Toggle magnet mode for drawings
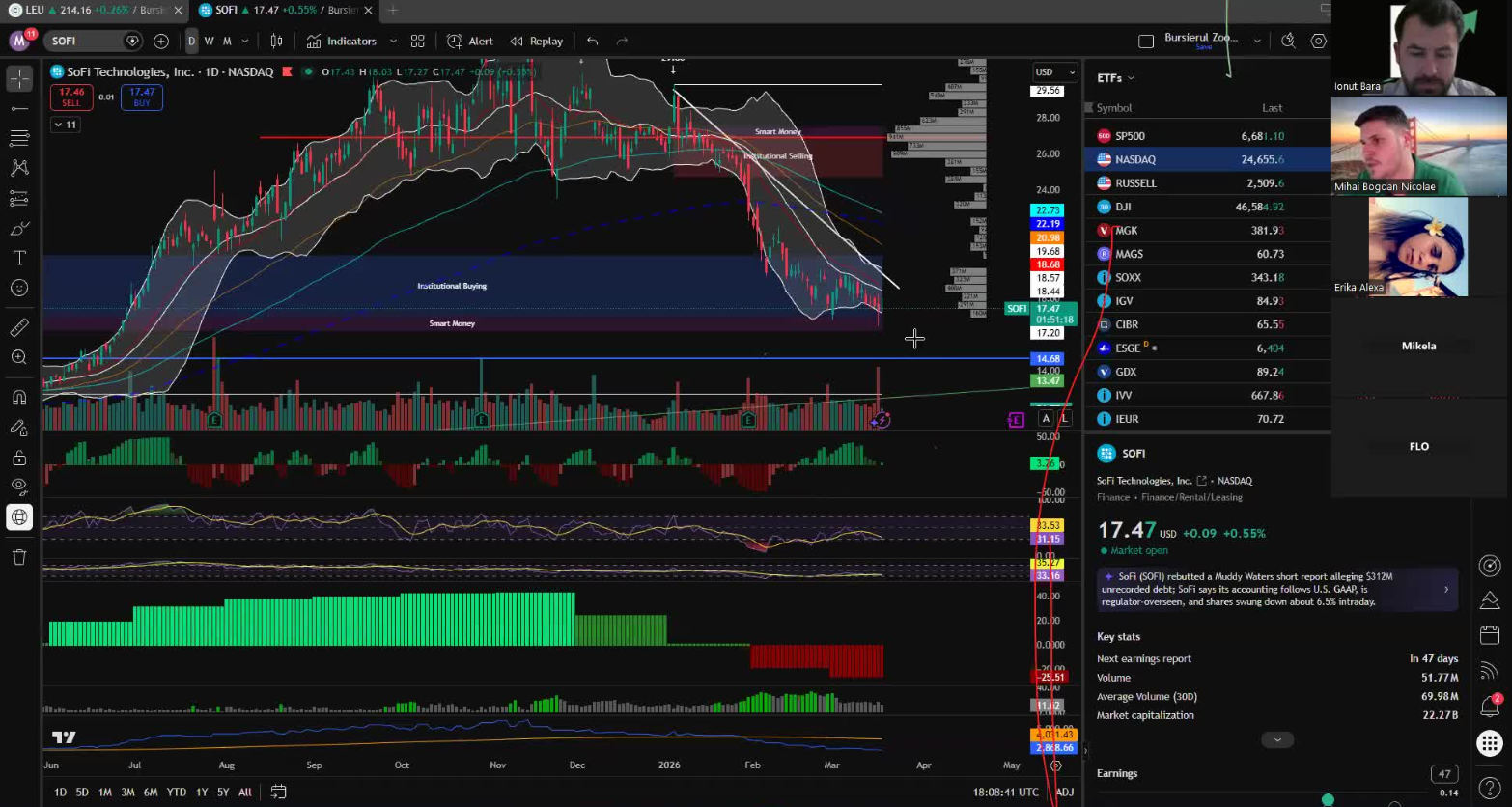Image resolution: width=1512 pixels, height=807 pixels. pos(18,397)
